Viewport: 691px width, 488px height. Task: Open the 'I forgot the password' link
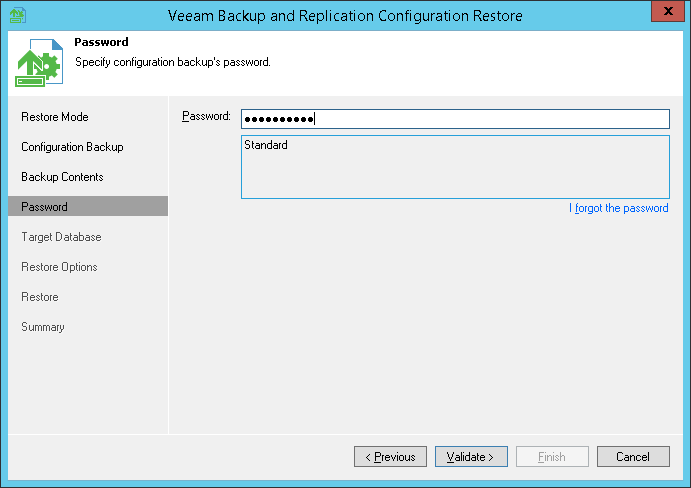tap(619, 208)
